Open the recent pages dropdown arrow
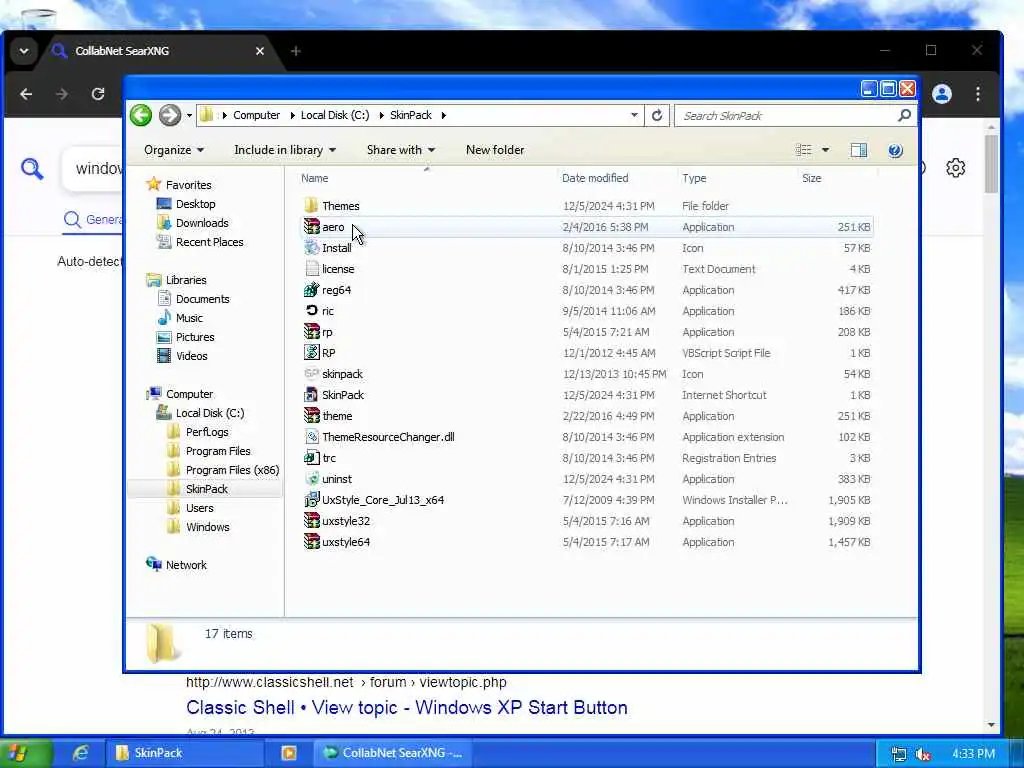The height and width of the screenshot is (768, 1024). click(189, 116)
